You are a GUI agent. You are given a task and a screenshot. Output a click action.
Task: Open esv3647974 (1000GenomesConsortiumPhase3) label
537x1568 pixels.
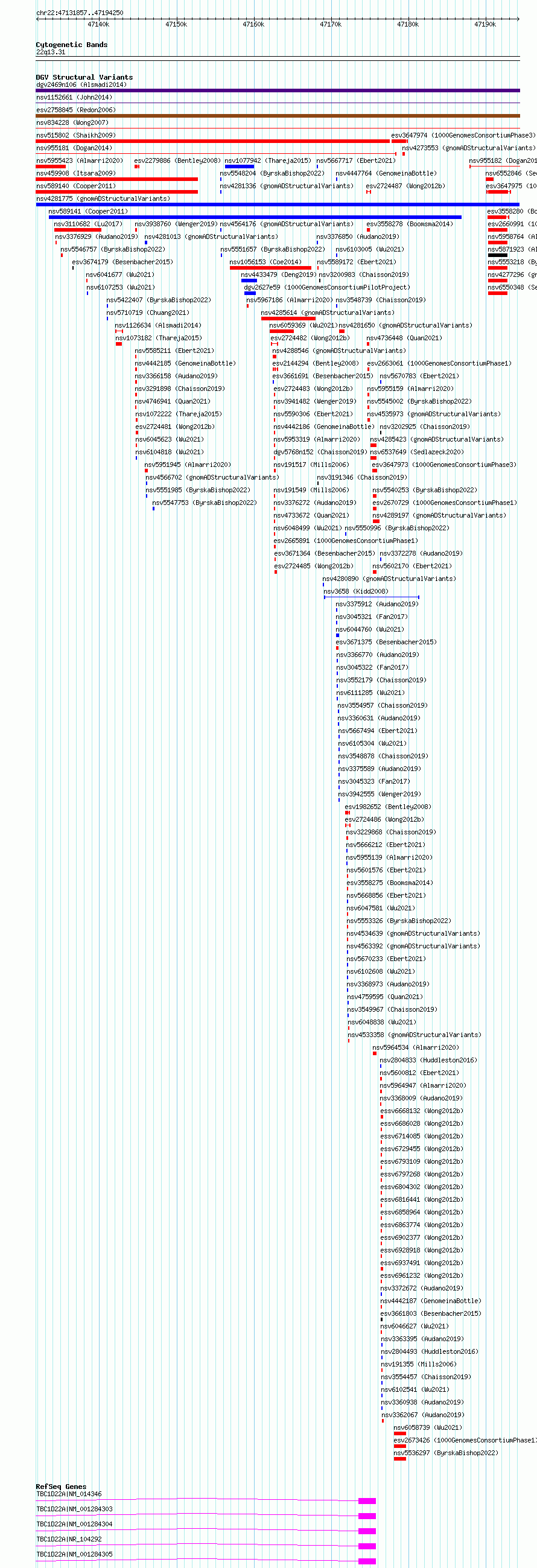(463, 136)
